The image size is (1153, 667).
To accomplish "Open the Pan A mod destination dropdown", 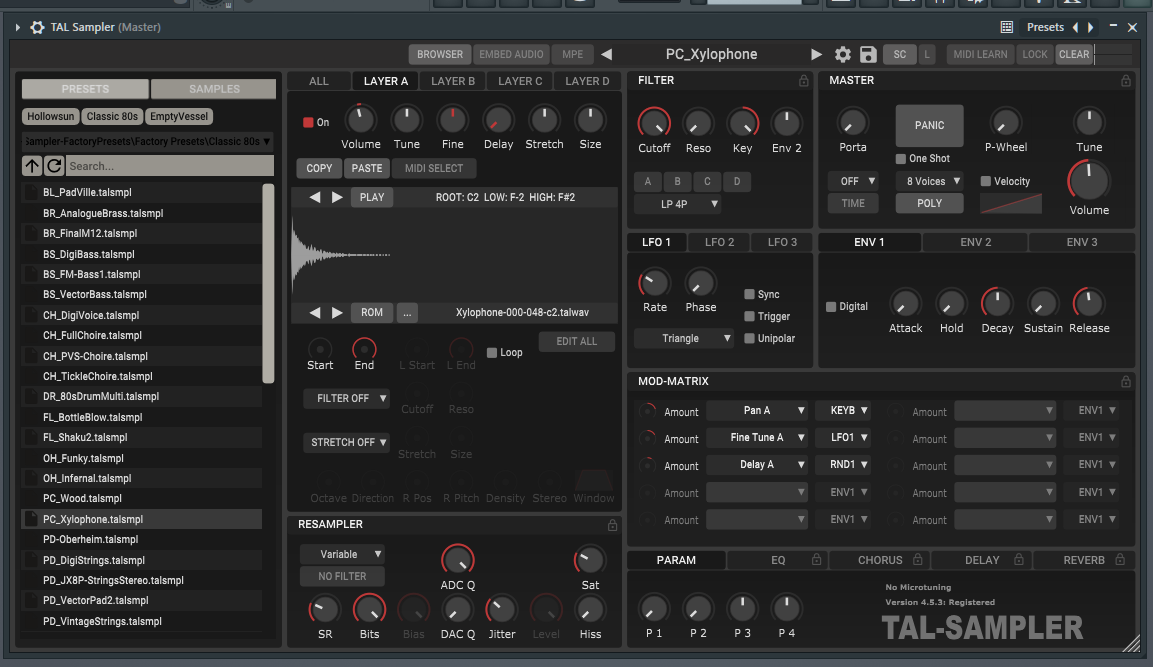I will [757, 410].
